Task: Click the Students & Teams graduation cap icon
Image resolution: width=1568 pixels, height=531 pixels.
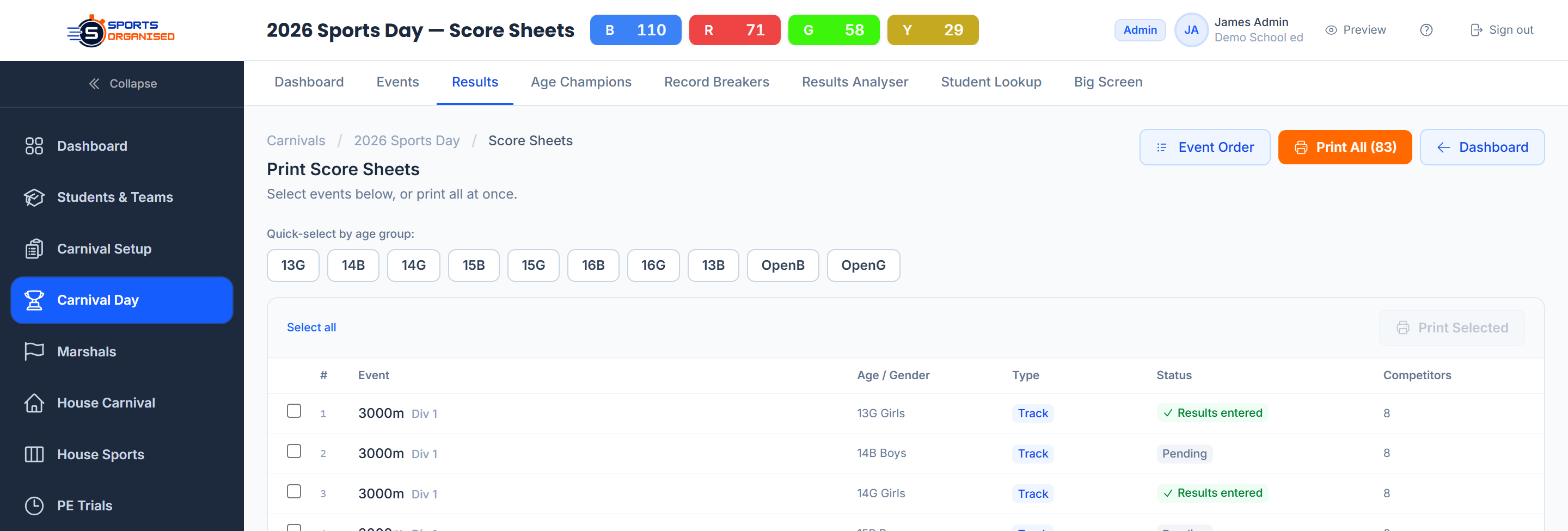Action: click(x=34, y=197)
